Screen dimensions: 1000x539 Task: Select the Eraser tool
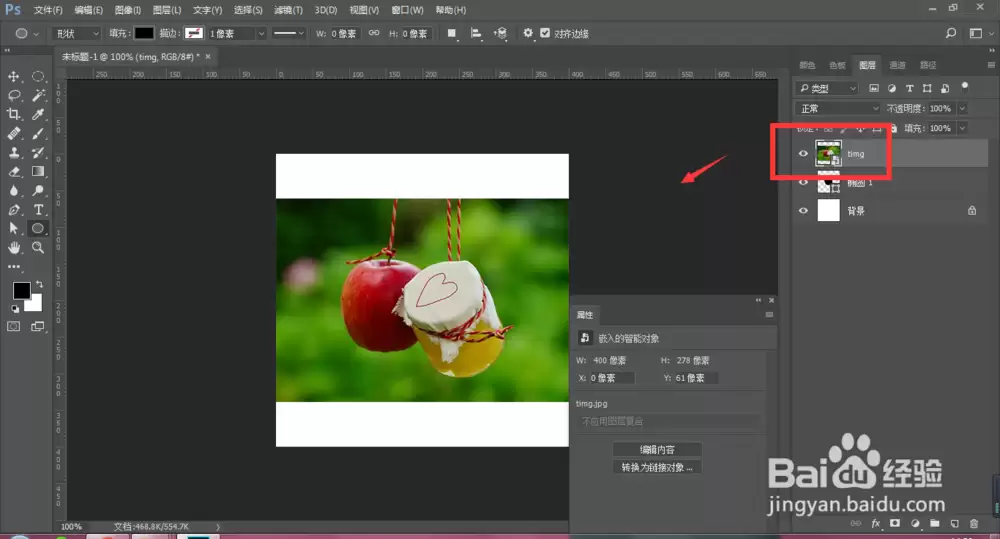tap(13, 172)
